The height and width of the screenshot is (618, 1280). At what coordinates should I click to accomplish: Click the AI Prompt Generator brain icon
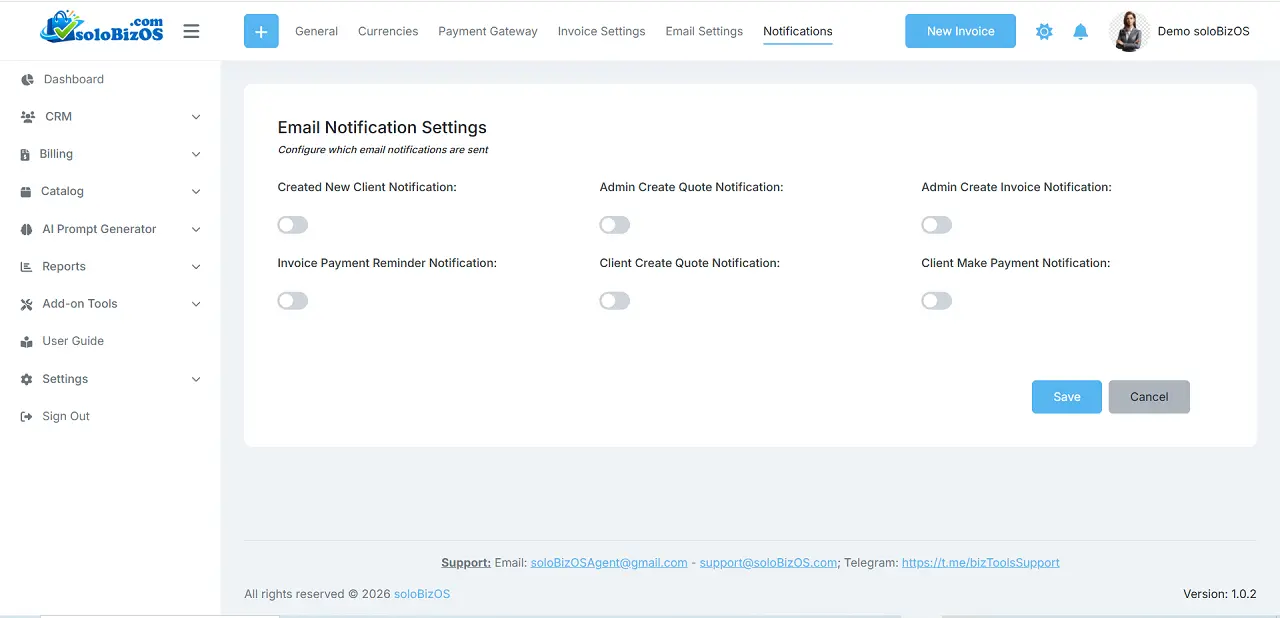point(27,229)
